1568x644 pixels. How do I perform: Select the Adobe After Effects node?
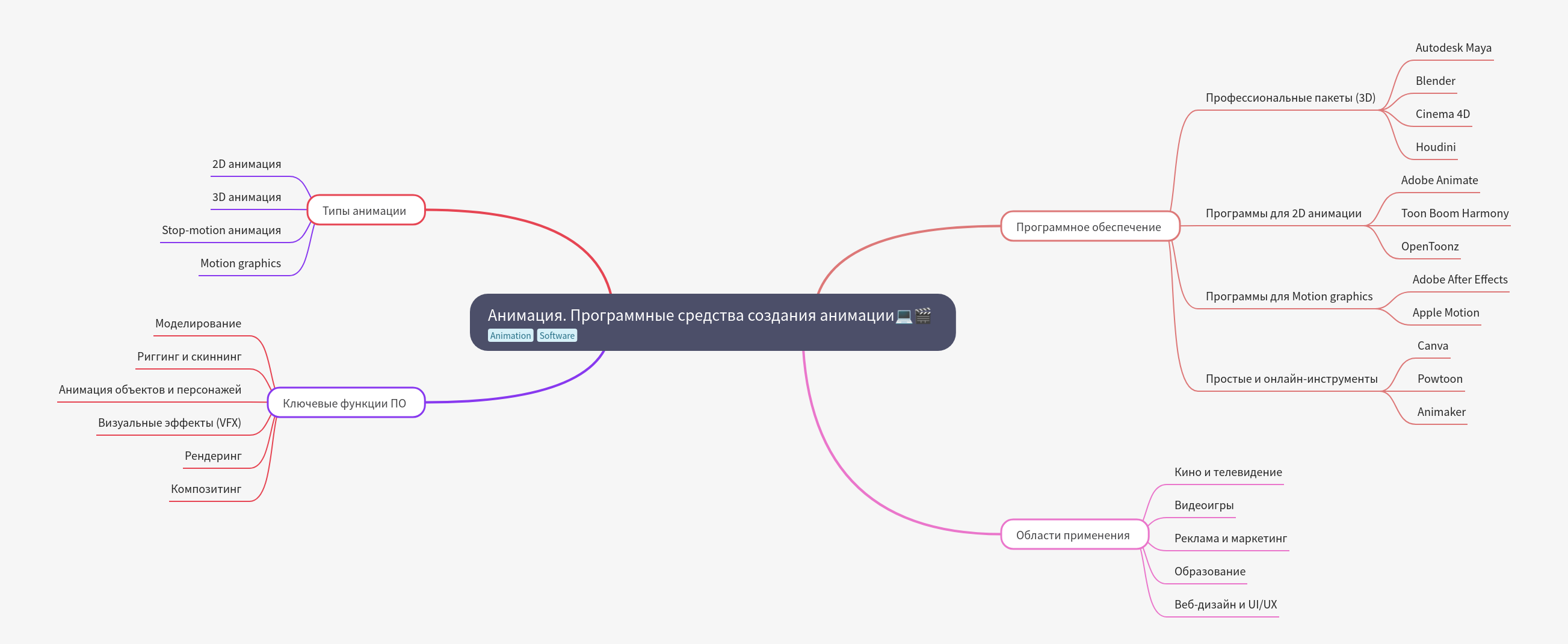coord(1460,279)
